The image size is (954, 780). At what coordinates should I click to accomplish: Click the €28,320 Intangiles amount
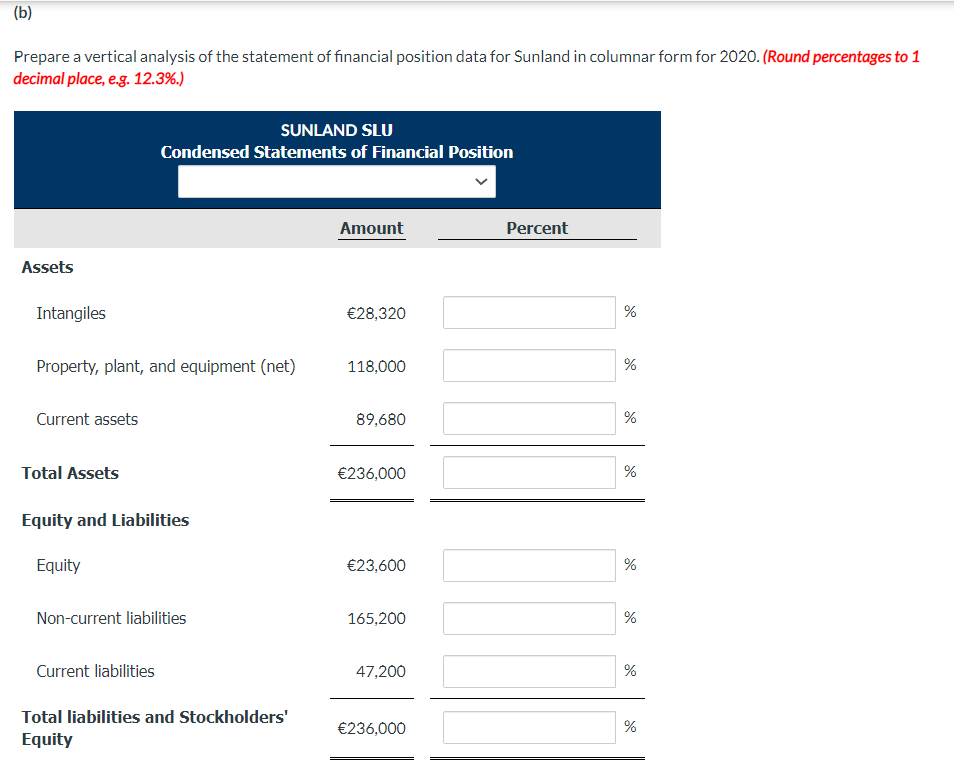[x=376, y=313]
